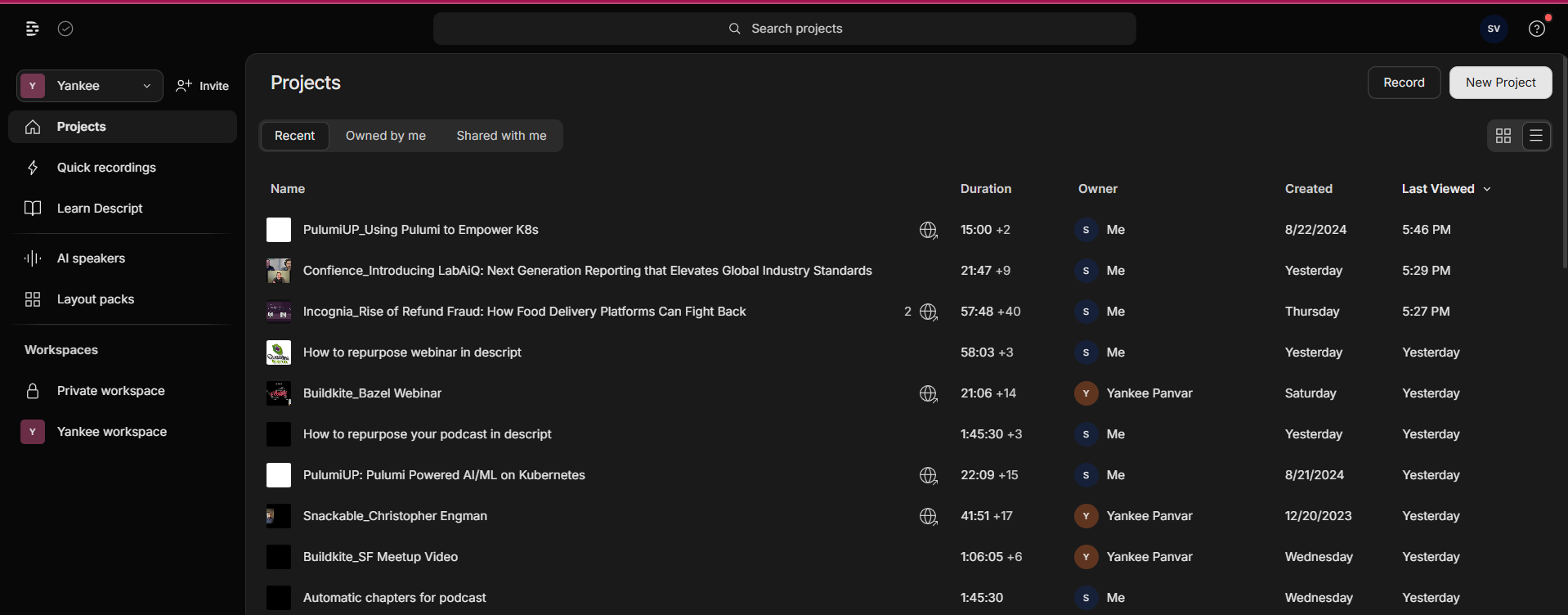Select the Shared with me tab
Screen dimensions: 1568x615
click(501, 136)
